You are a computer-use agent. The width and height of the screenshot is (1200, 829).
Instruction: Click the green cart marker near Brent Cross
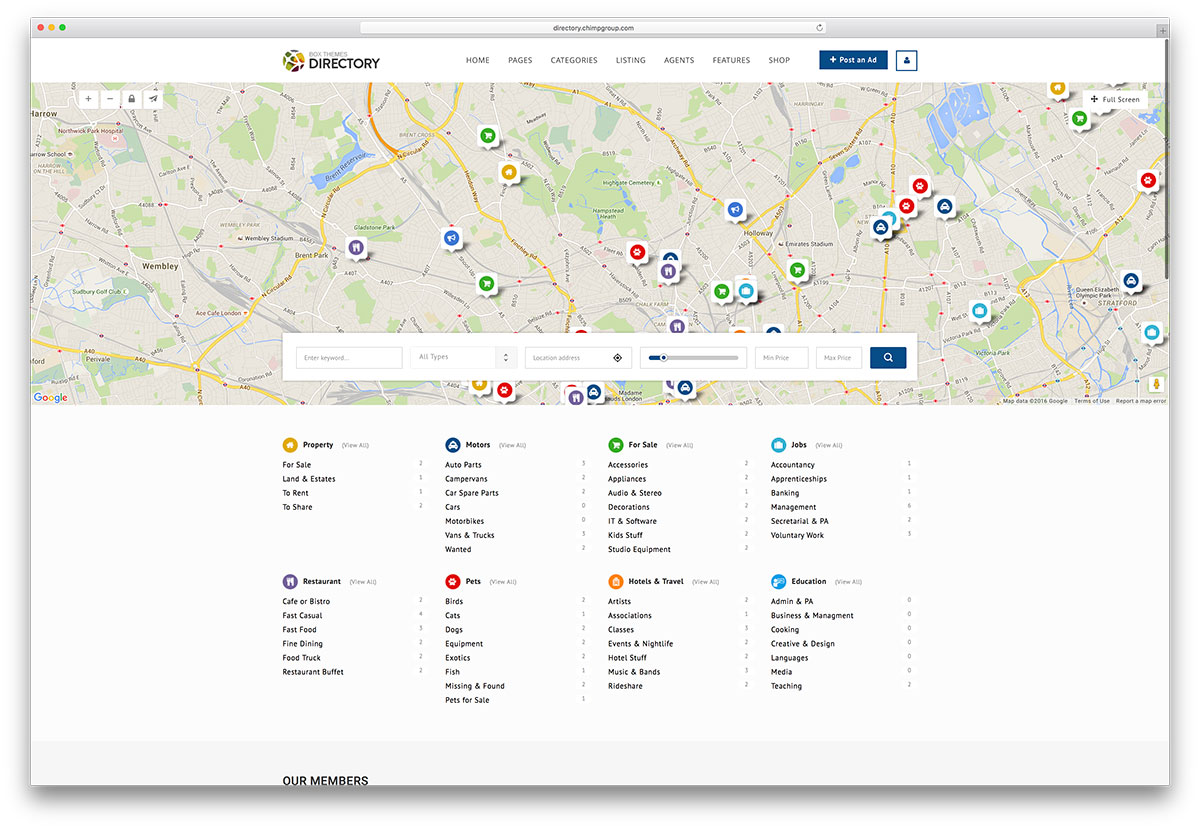click(x=487, y=135)
